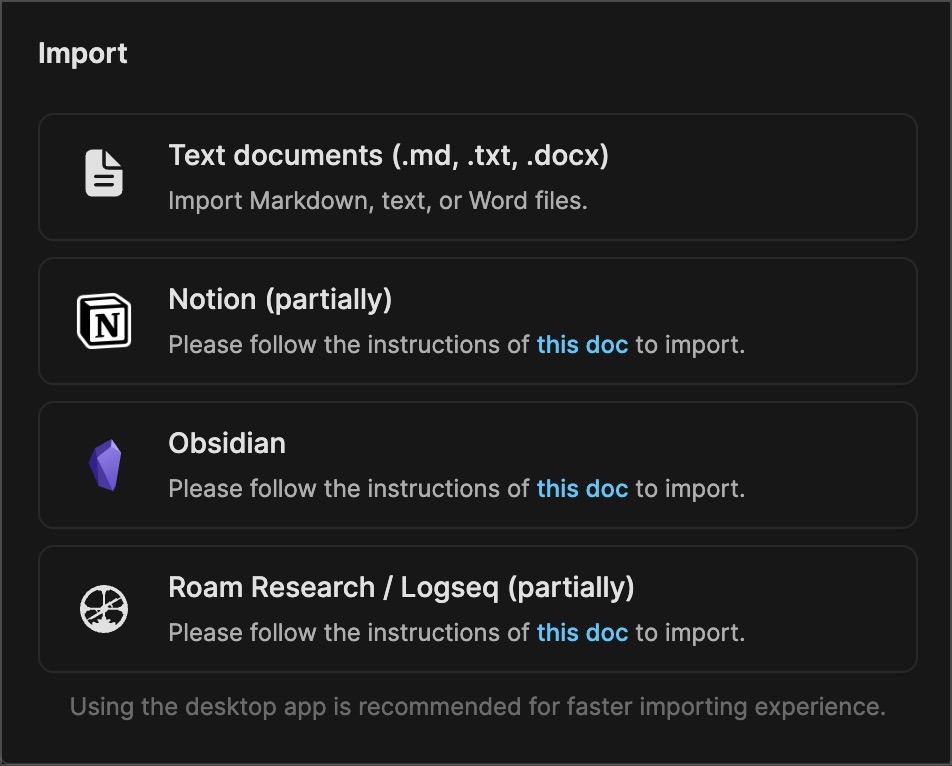The height and width of the screenshot is (766, 952).
Task: Click this doc link under Obsidian
Action: point(582,489)
